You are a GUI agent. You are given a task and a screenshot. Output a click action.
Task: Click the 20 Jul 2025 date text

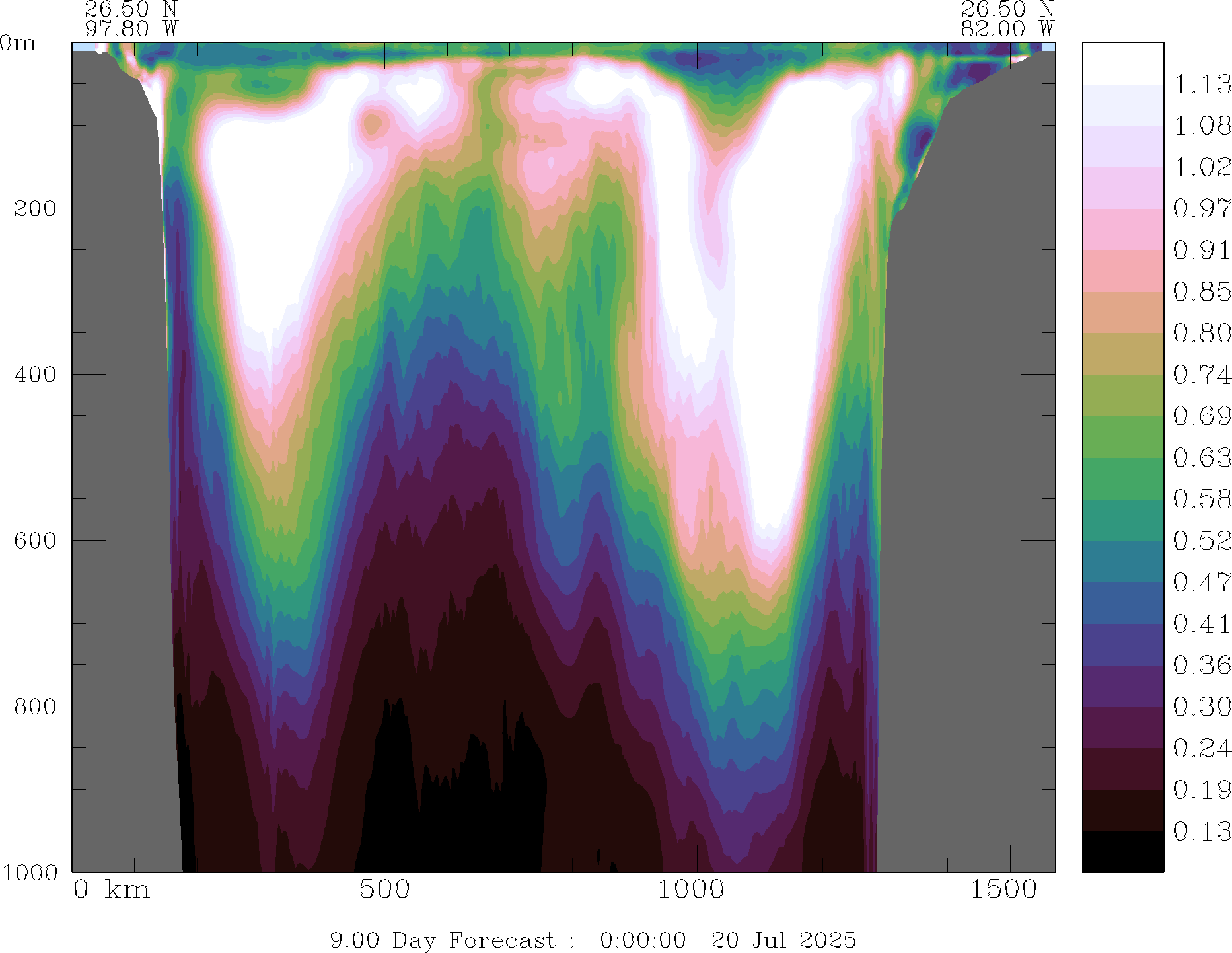pos(783,940)
